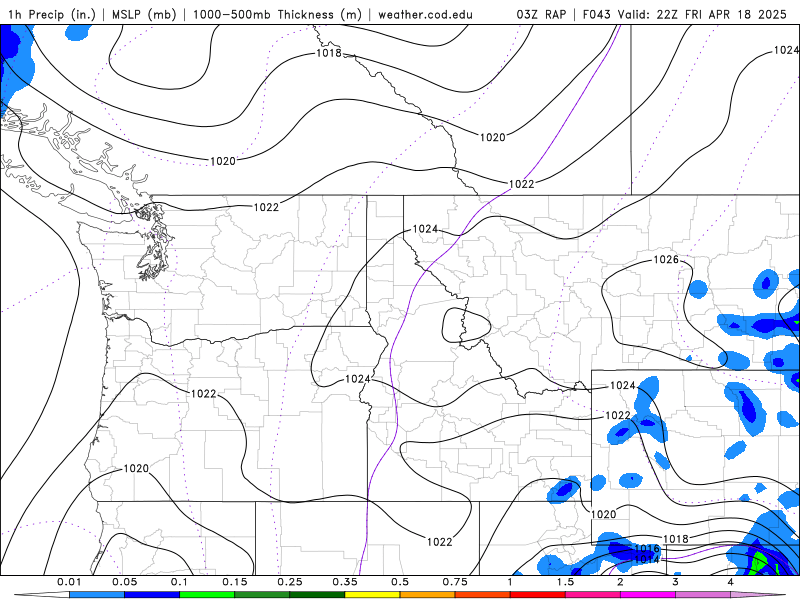Click the 1022 isobar label at the Washington-Canada border
This screenshot has width=800, height=600.
[266, 207]
